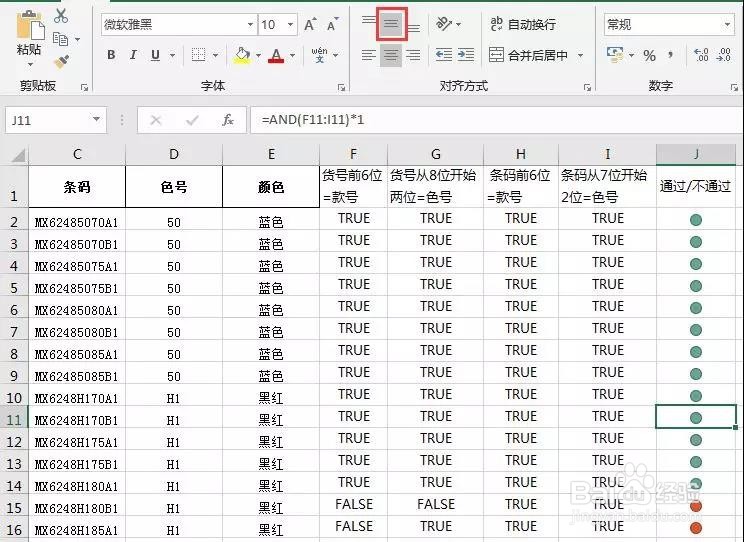Click header cell 颜色

click(x=271, y=187)
